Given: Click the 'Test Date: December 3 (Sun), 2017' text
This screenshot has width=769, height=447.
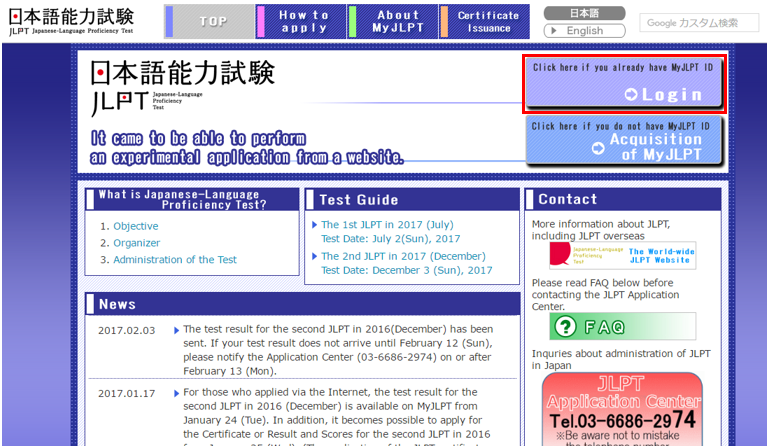Looking at the screenshot, I should click(407, 270).
